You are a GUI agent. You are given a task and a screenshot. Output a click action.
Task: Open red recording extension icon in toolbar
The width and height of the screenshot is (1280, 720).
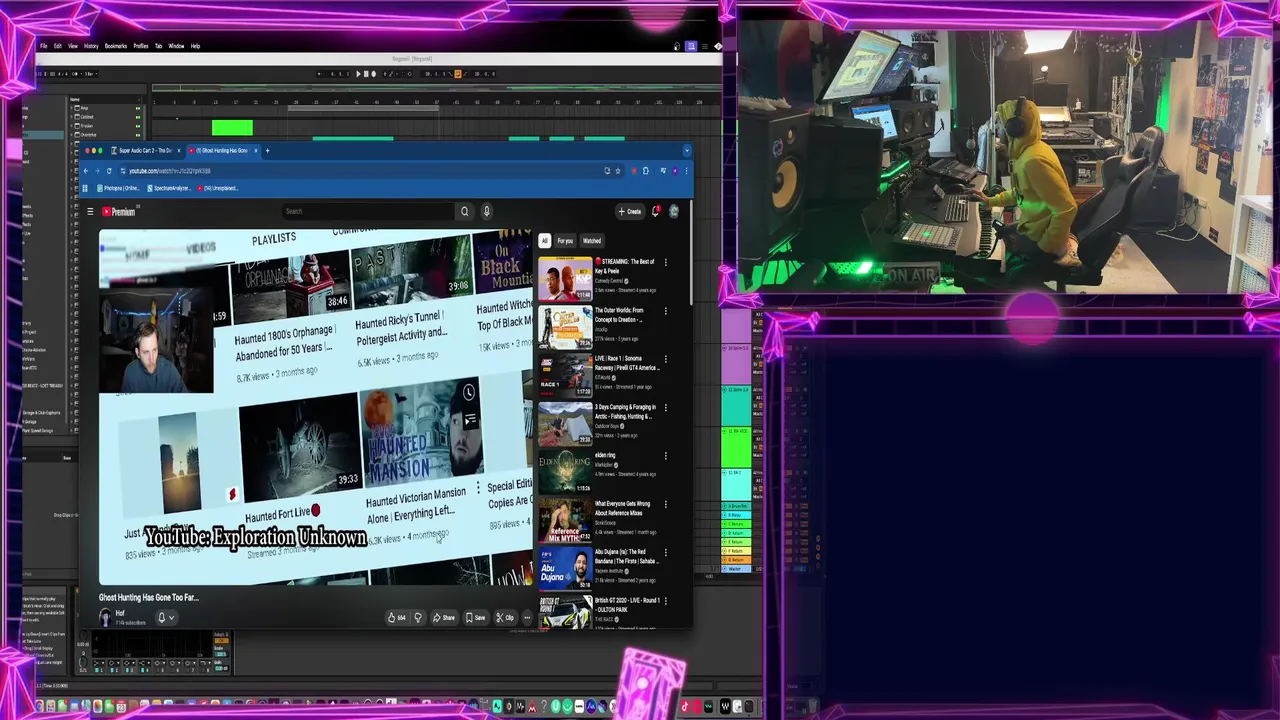click(x=632, y=171)
